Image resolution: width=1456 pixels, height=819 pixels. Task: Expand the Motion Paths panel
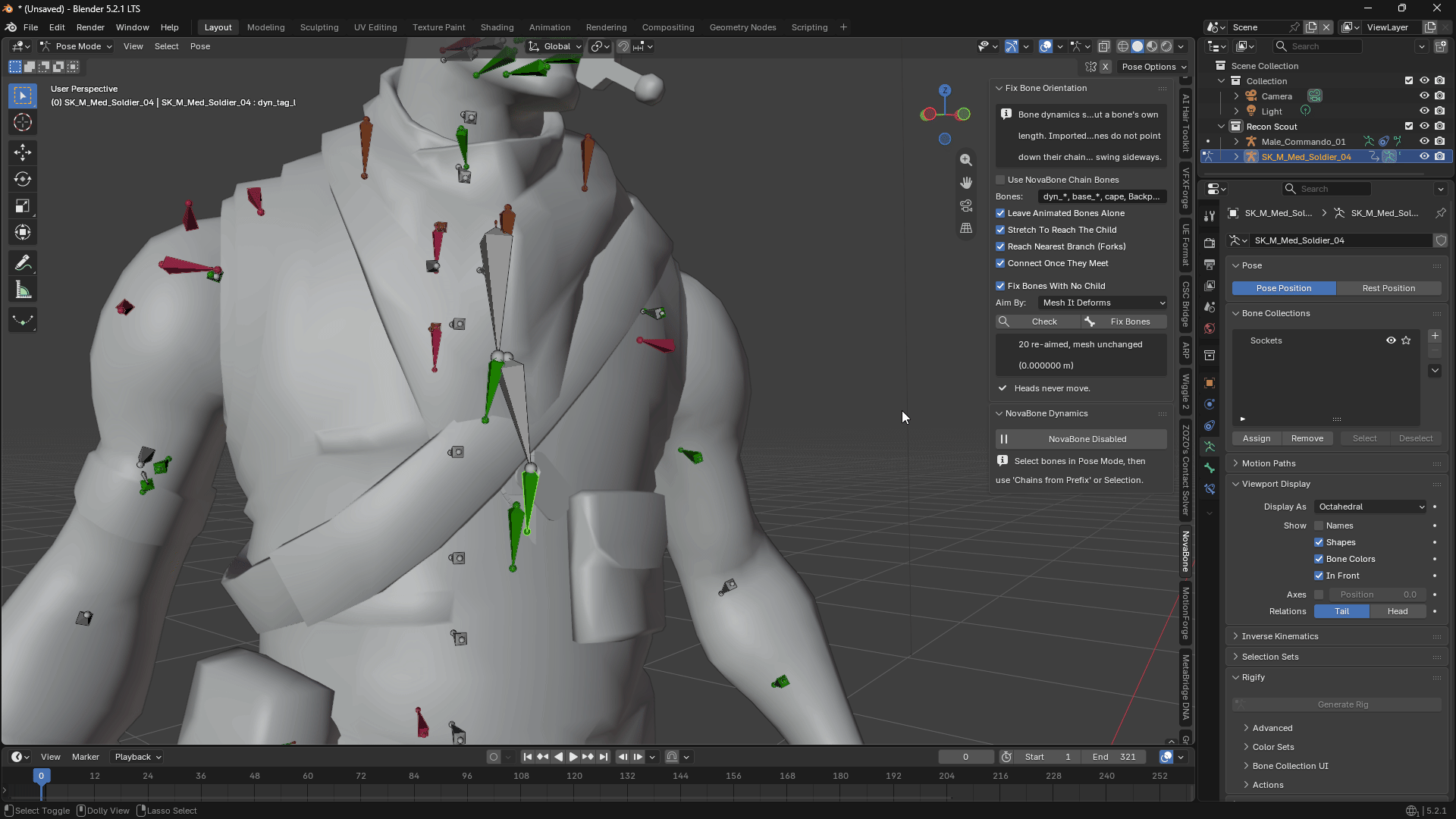[x=1269, y=463]
